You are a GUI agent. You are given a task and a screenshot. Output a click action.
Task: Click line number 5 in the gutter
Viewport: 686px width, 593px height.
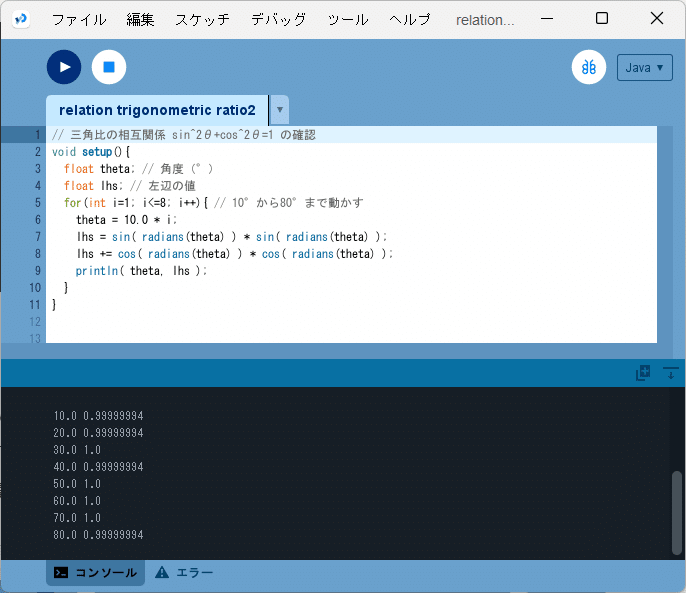38,203
